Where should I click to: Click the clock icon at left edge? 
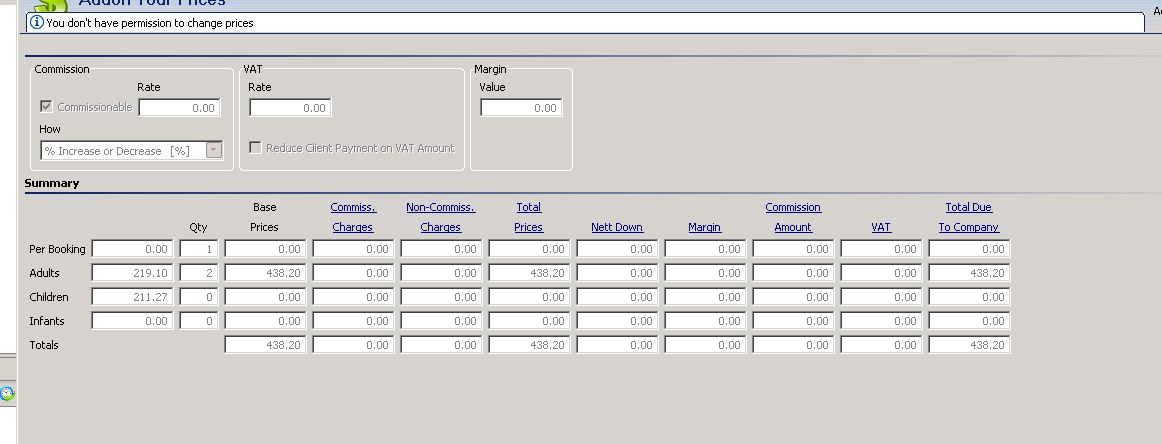[x=7, y=393]
